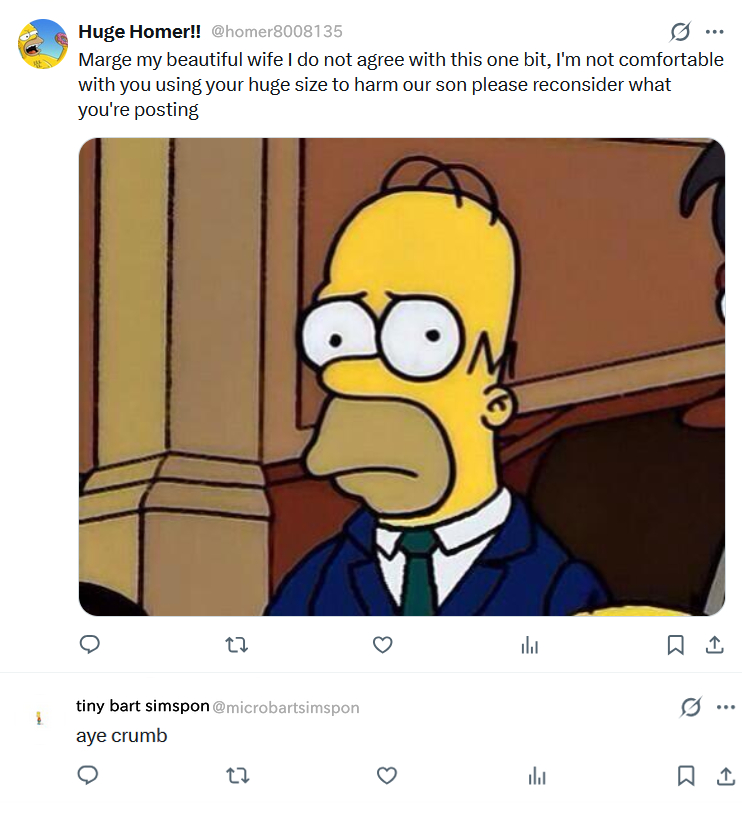The image size is (742, 818).
Task: Open more options menu on Homer's post
Action: [714, 31]
